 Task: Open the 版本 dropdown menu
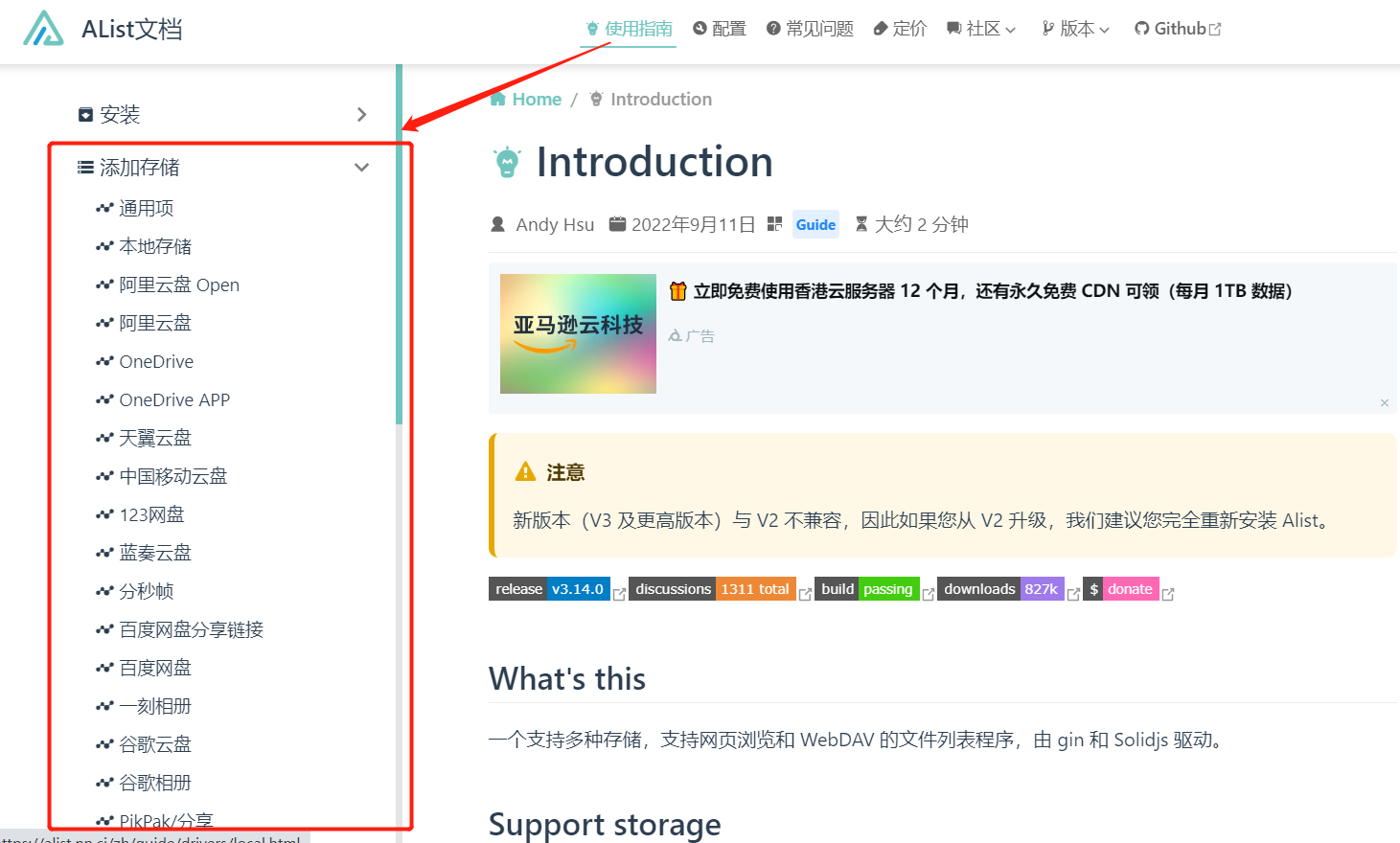(x=1075, y=28)
